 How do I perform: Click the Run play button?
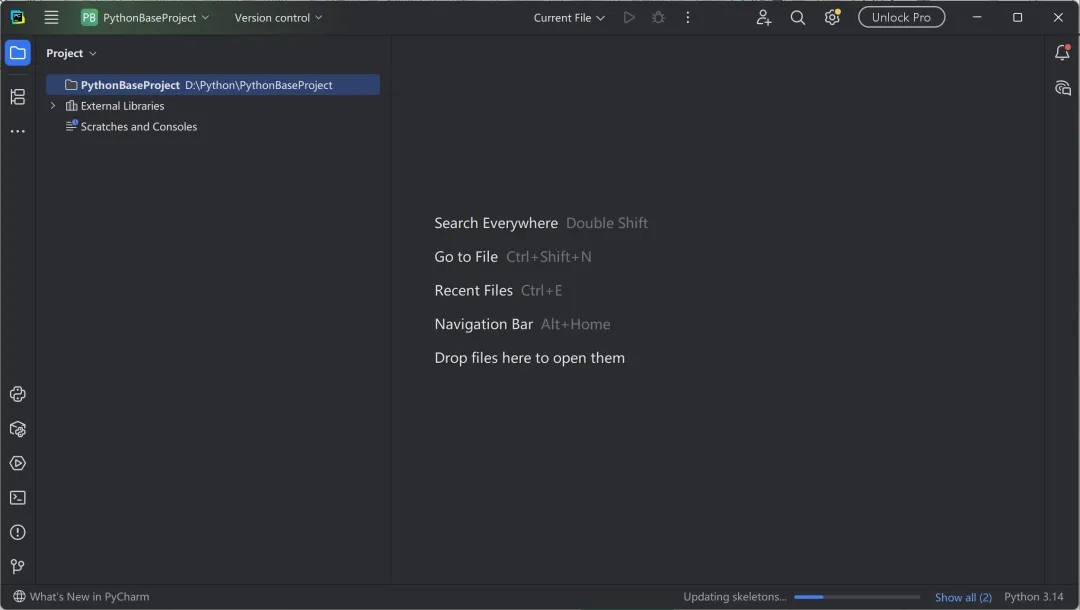pos(629,17)
